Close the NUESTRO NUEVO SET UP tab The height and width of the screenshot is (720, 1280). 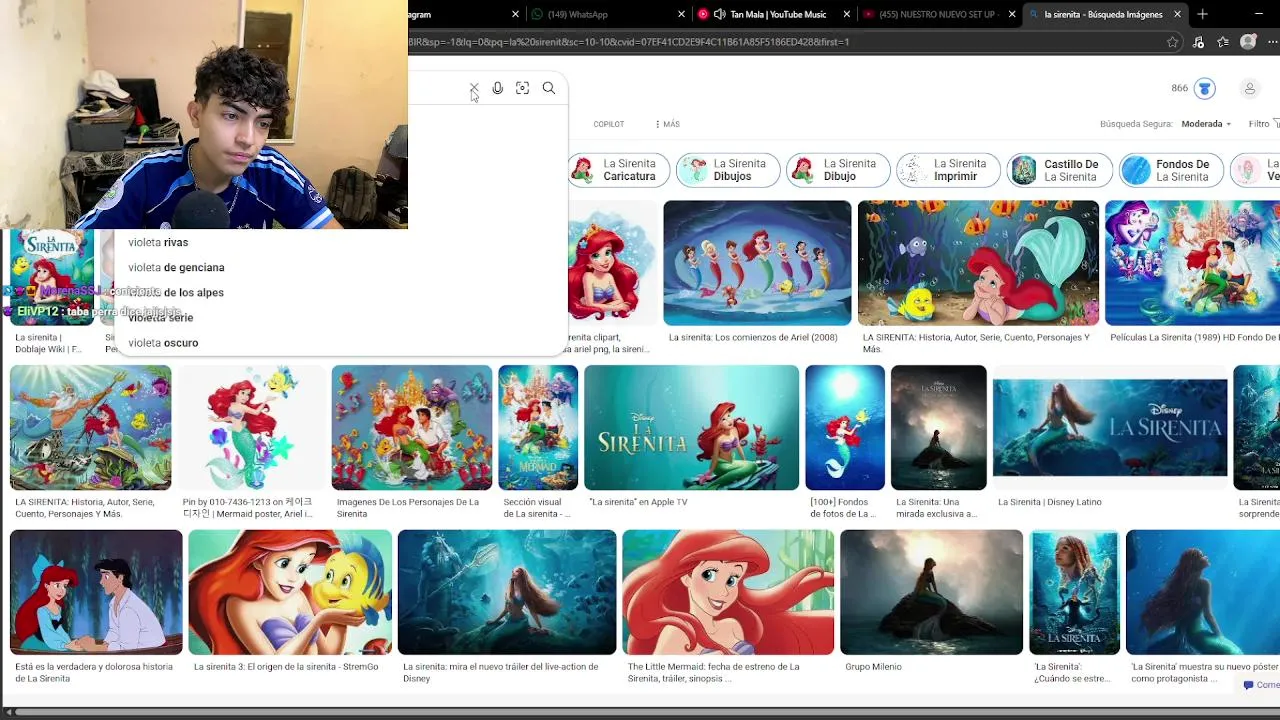1012,14
